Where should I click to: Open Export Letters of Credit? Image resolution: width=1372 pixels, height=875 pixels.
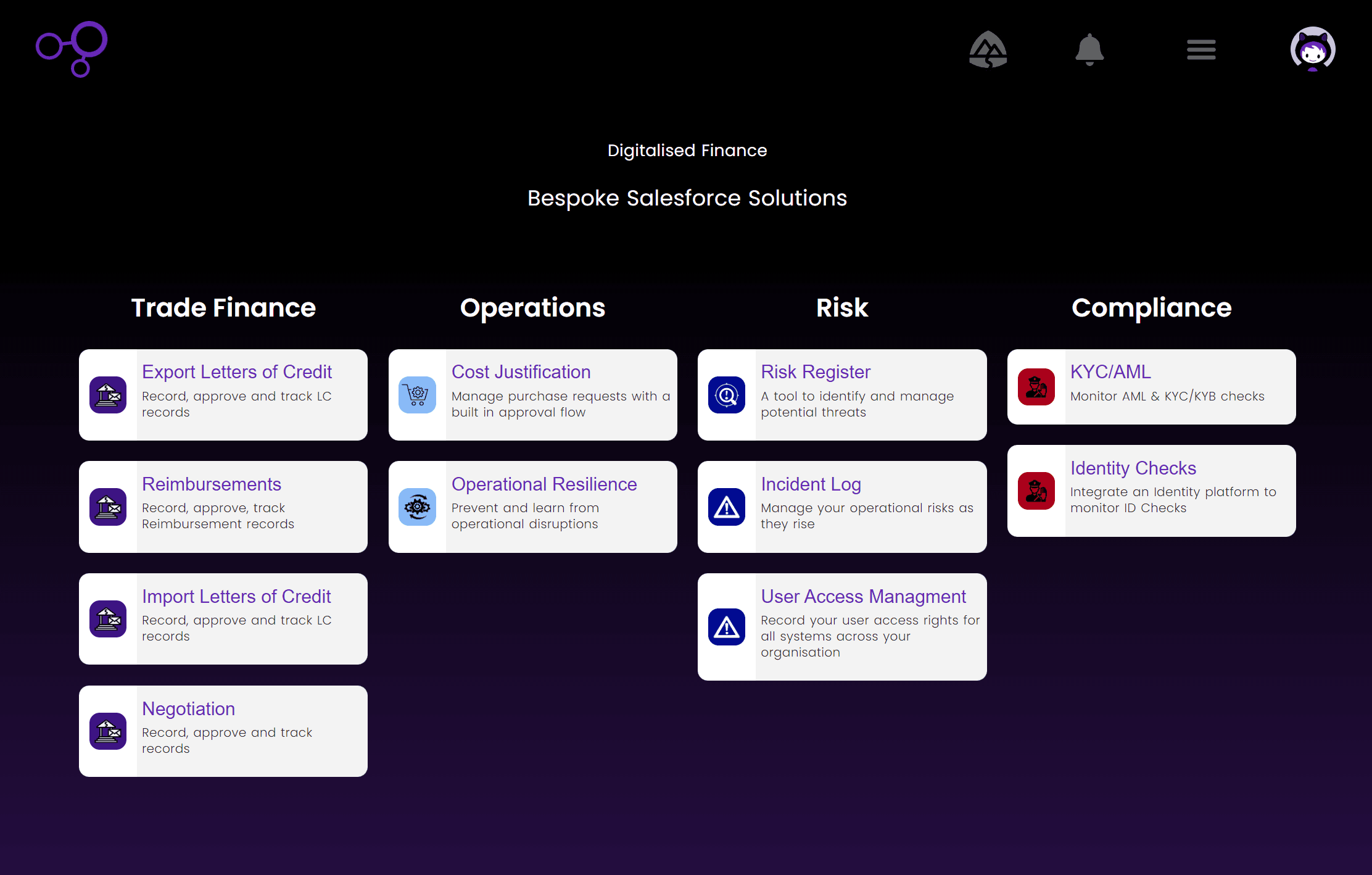tap(237, 372)
